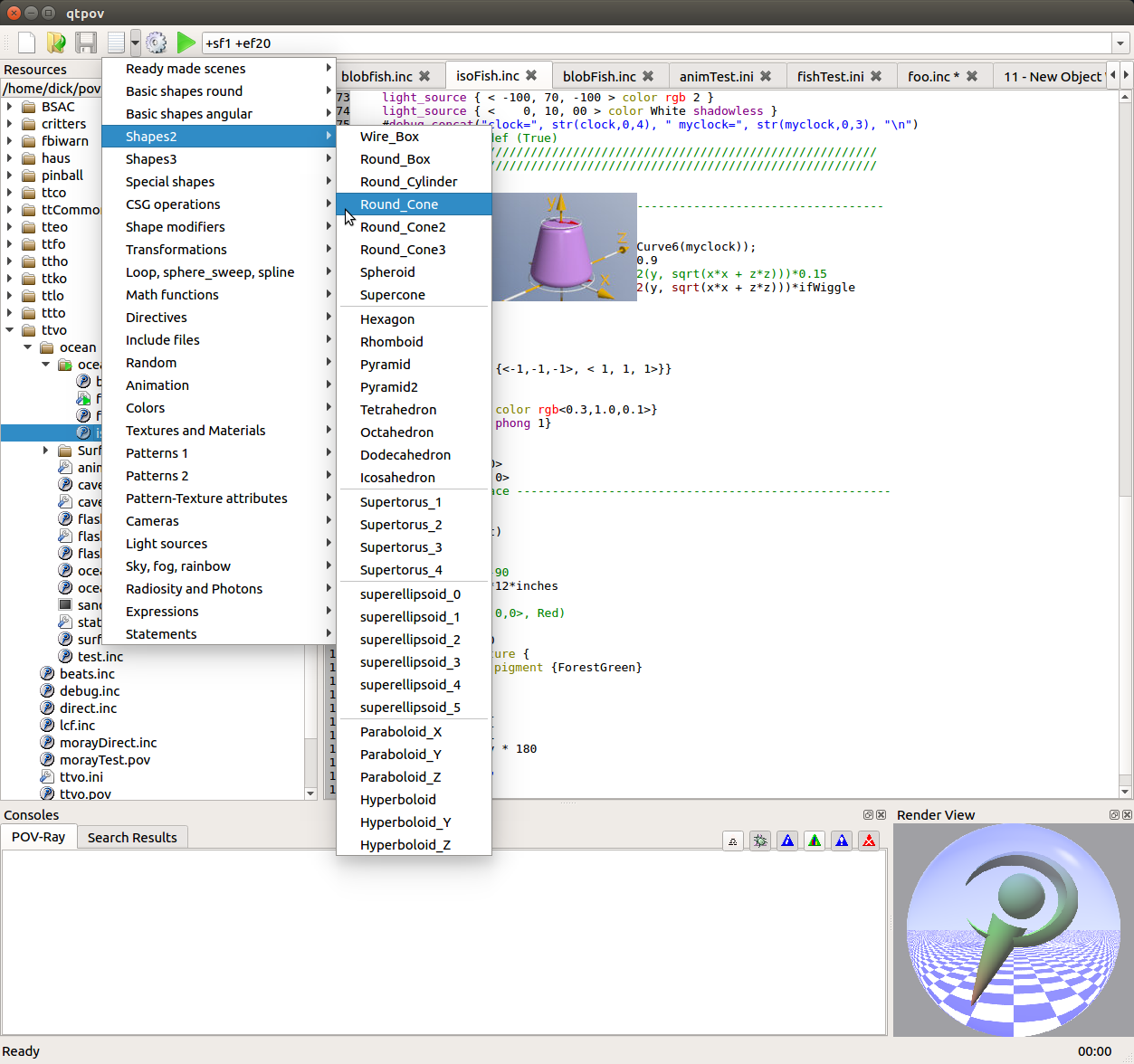This screenshot has width=1134, height=1064.
Task: Toggle the debug bug stream button
Action: pyautogui.click(x=760, y=841)
